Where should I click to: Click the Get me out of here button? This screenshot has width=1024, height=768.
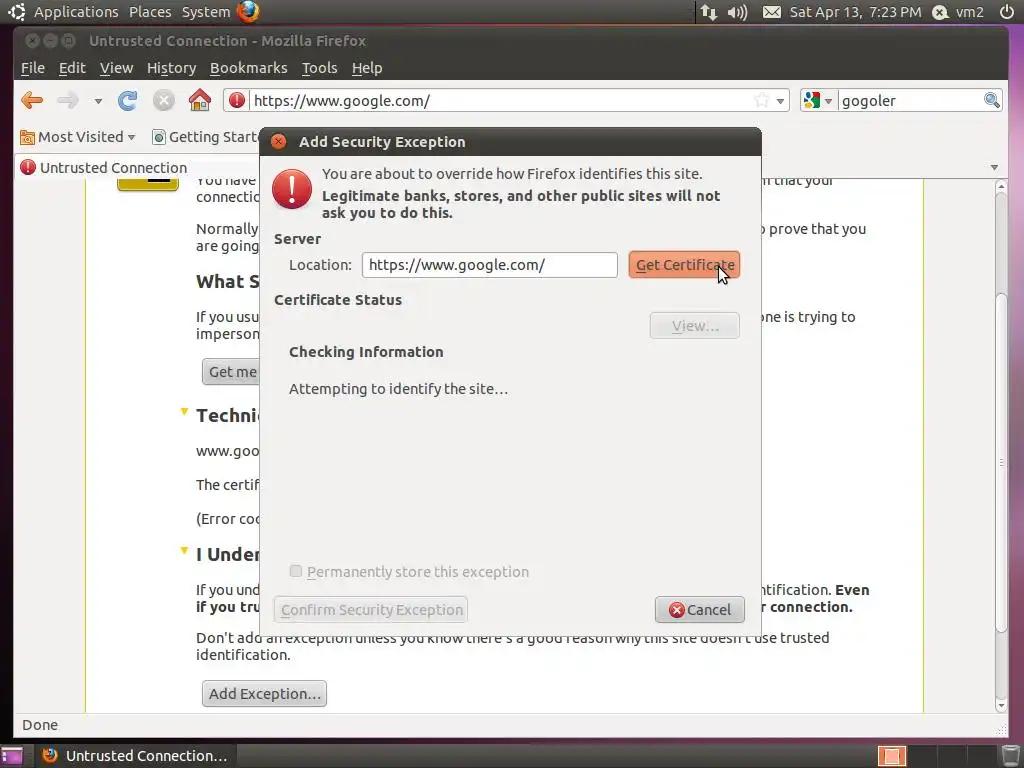[x=231, y=372]
